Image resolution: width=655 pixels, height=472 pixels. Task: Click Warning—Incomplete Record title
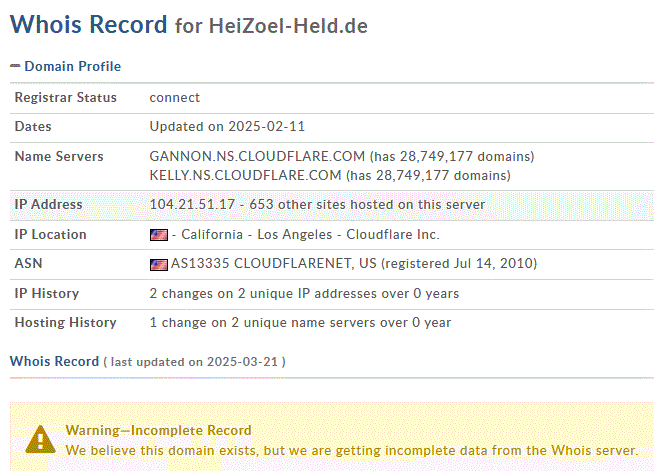point(158,430)
